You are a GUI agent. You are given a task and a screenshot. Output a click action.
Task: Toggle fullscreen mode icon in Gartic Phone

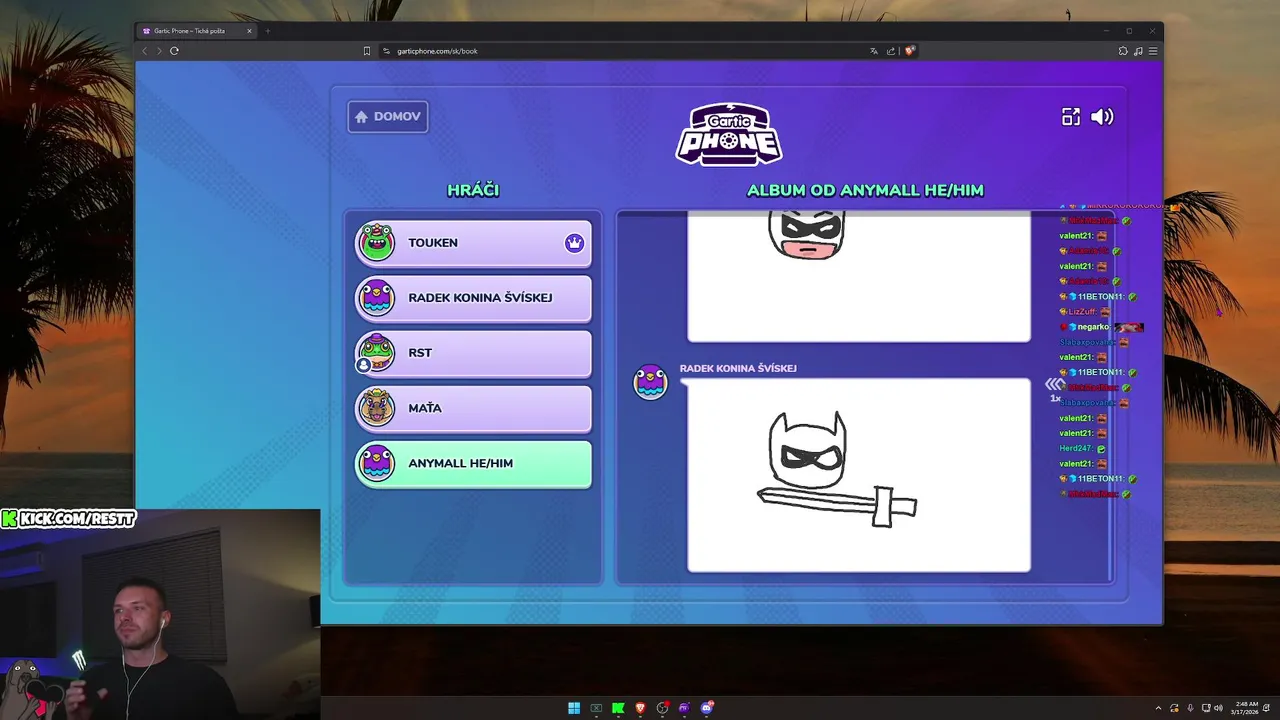[1071, 117]
